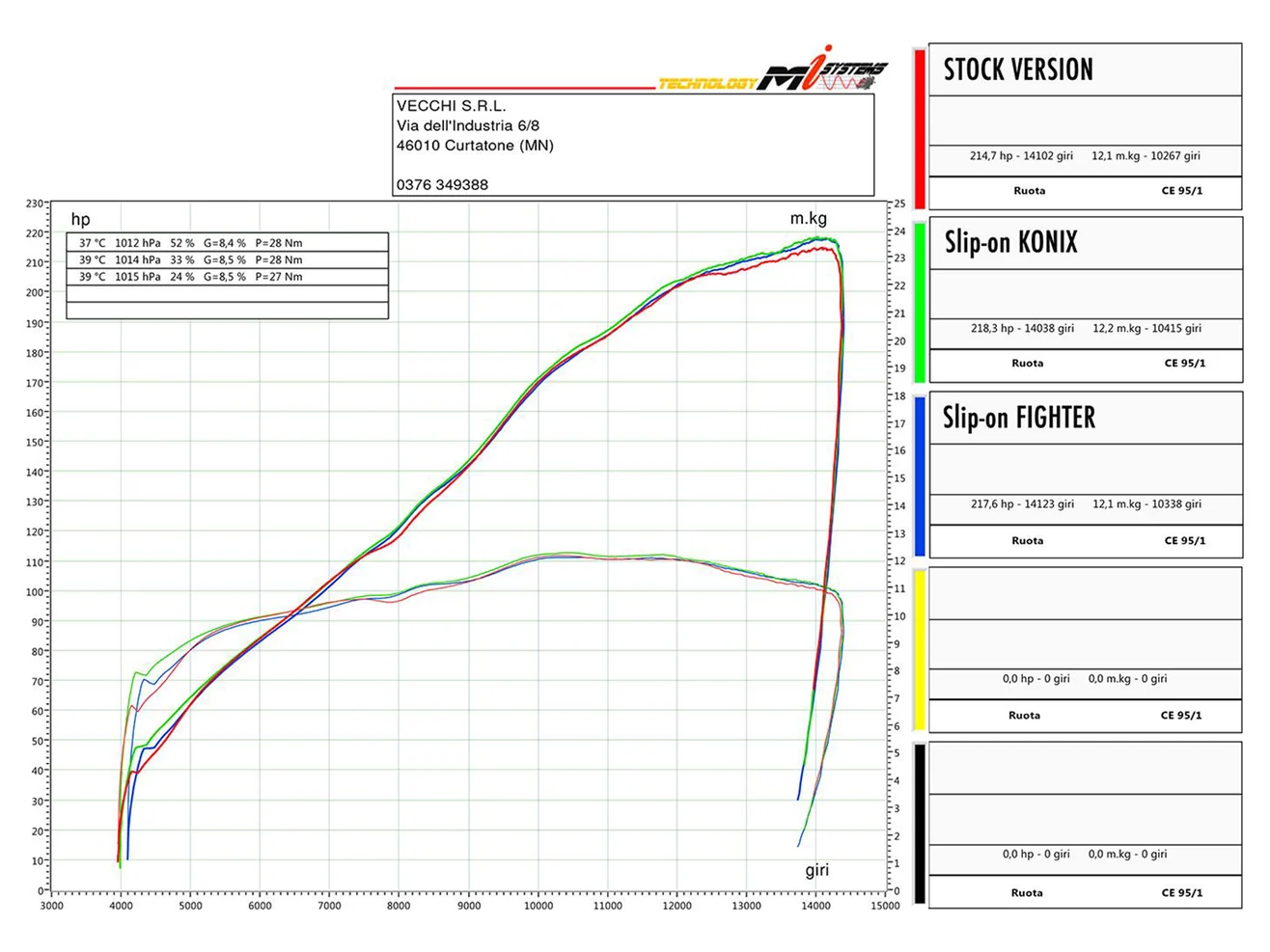Click the red STOCK VERSION color bar
The height and width of the screenshot is (952, 1270).
[920, 127]
